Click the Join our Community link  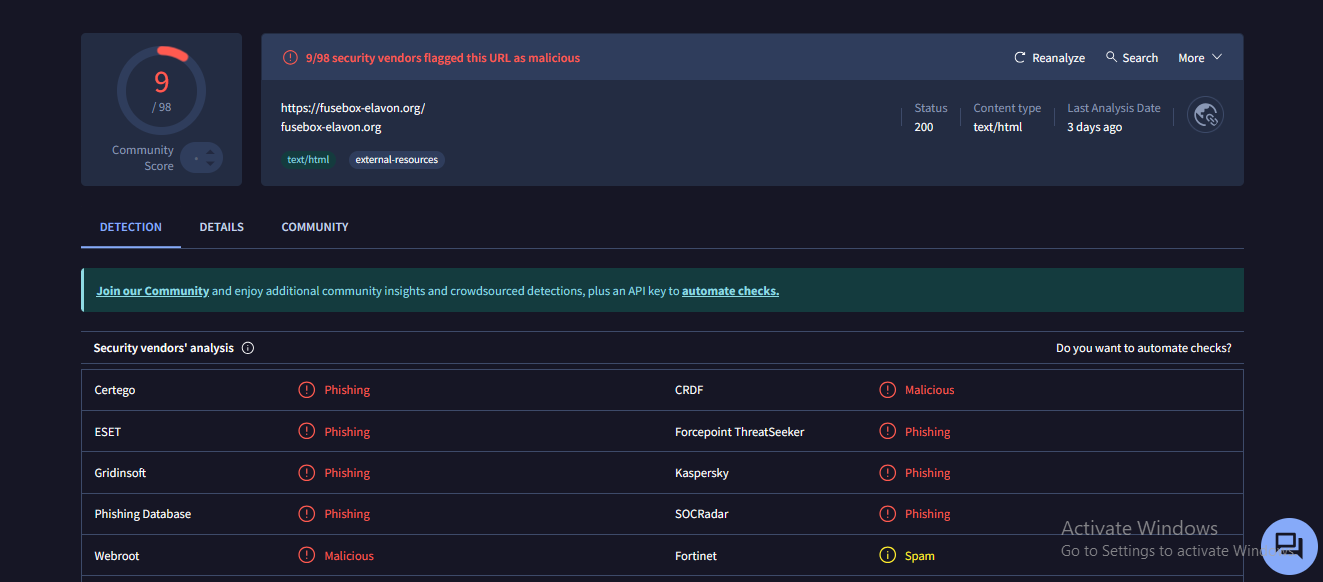pos(152,291)
